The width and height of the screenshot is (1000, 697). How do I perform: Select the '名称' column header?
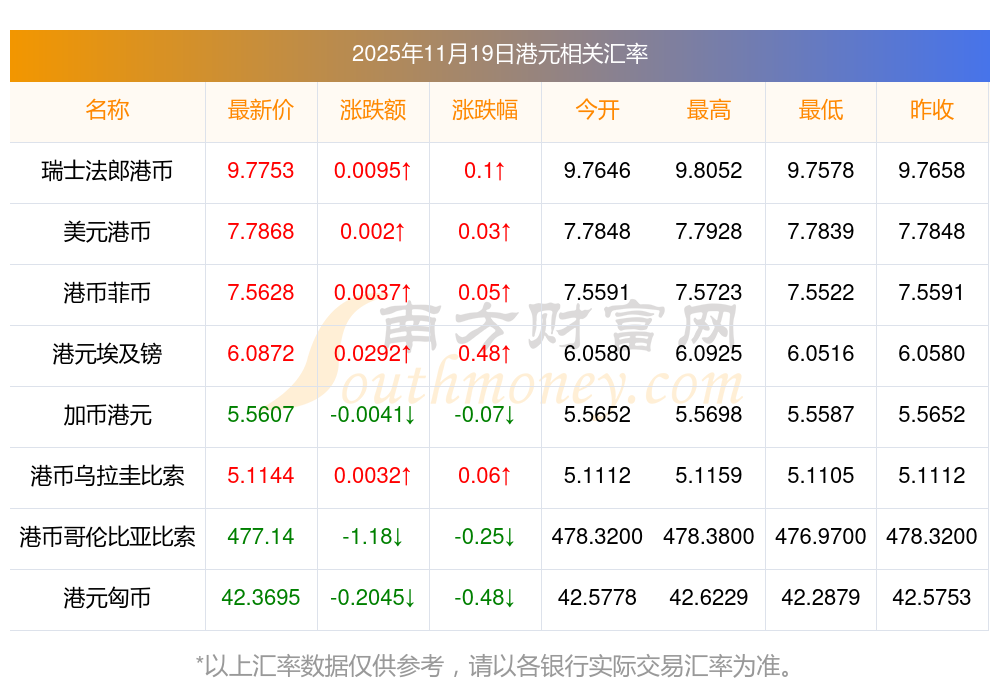pyautogui.click(x=107, y=110)
